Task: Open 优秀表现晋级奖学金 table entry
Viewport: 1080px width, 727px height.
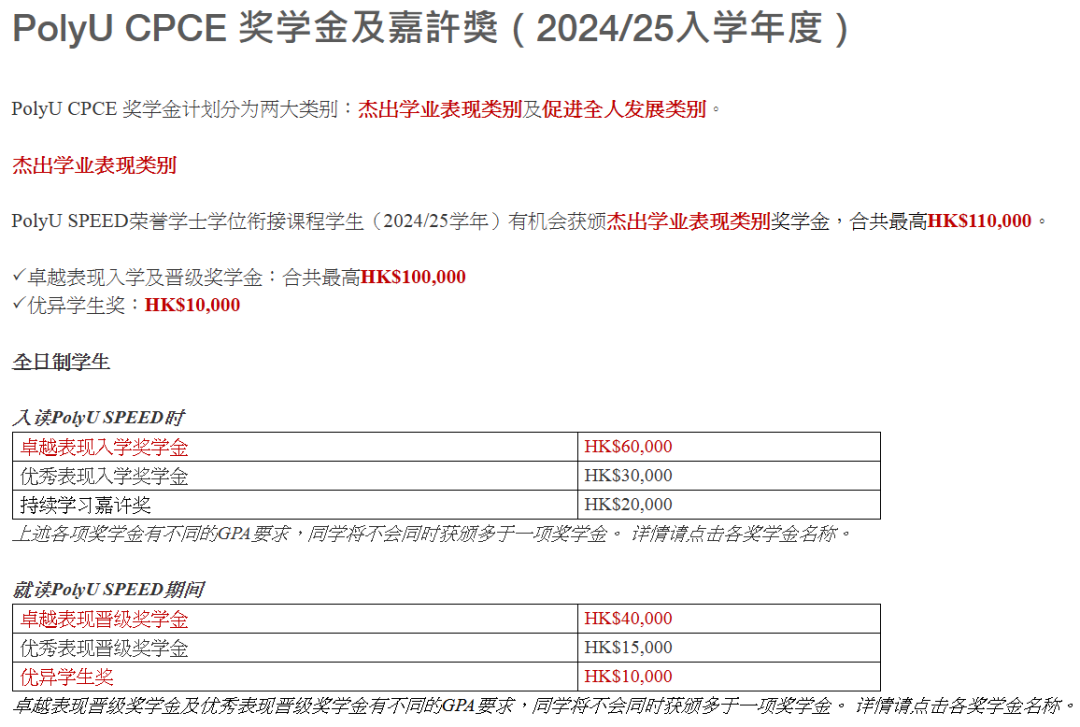Action: coord(104,648)
